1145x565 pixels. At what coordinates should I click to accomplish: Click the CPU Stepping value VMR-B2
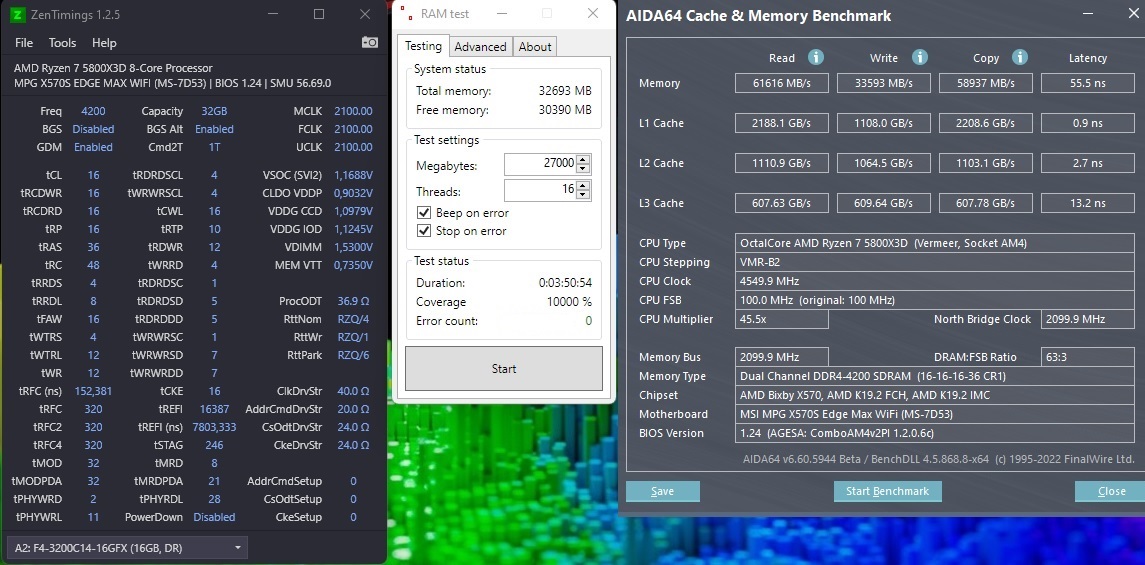tap(935, 262)
